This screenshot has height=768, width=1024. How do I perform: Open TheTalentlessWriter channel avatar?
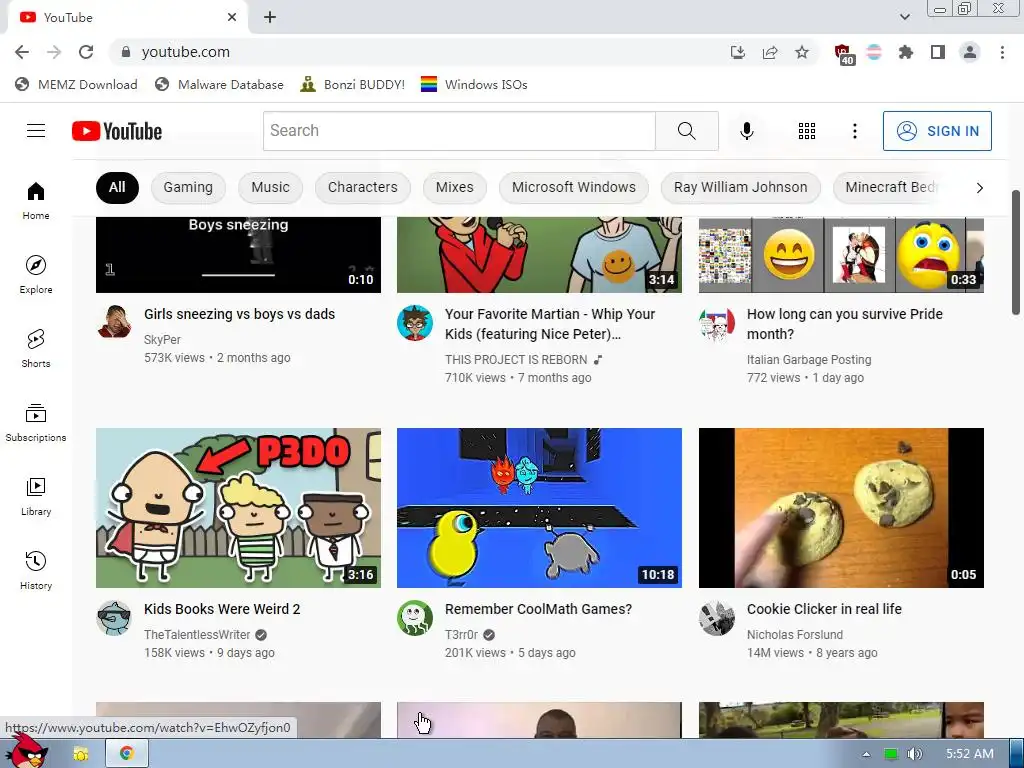coord(114,617)
